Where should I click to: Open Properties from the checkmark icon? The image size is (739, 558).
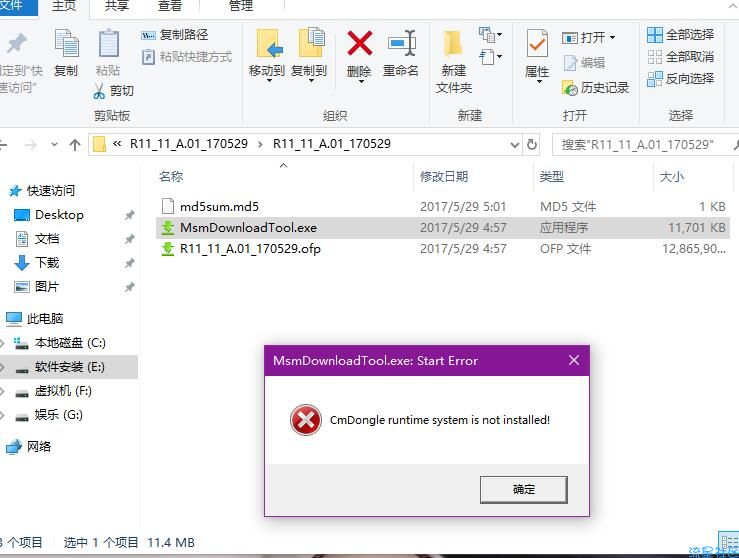point(537,44)
